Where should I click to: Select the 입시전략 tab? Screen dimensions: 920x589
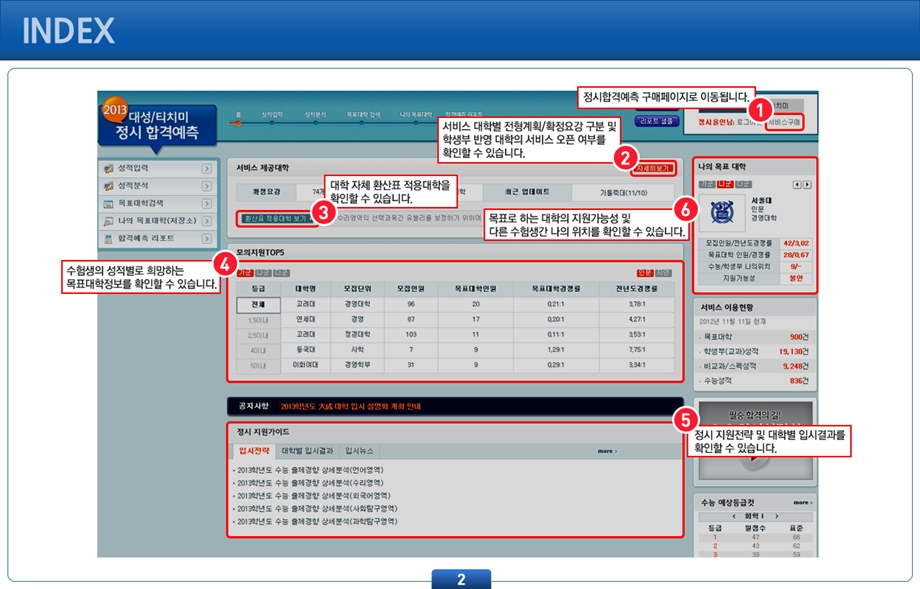pyautogui.click(x=254, y=451)
